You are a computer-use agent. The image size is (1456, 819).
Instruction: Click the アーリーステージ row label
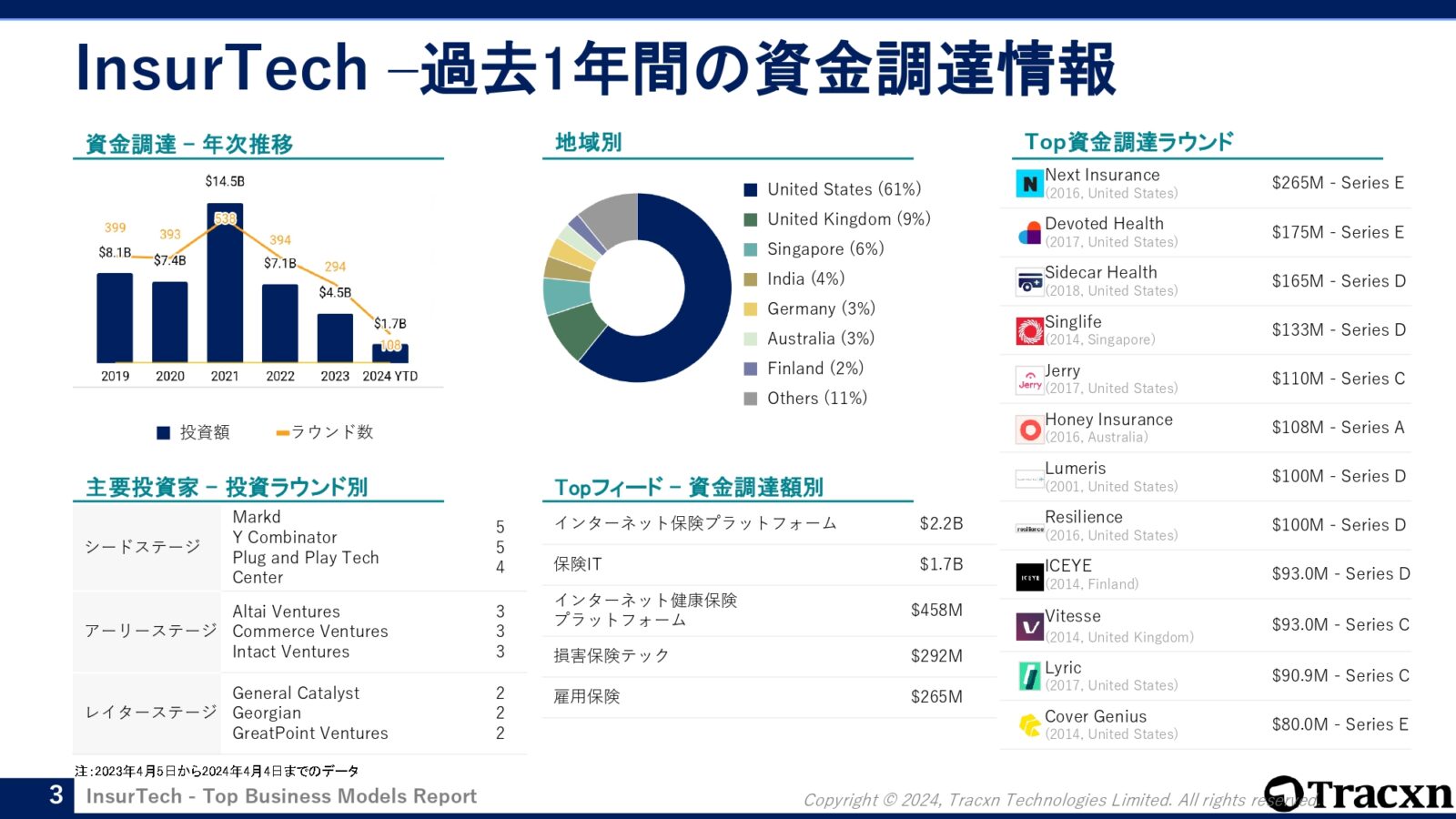151,631
